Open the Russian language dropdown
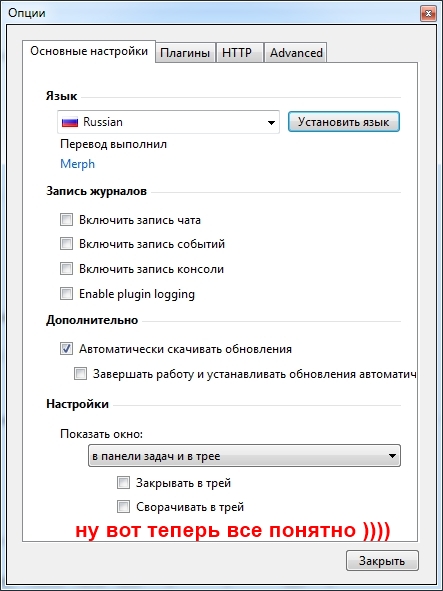 point(168,122)
